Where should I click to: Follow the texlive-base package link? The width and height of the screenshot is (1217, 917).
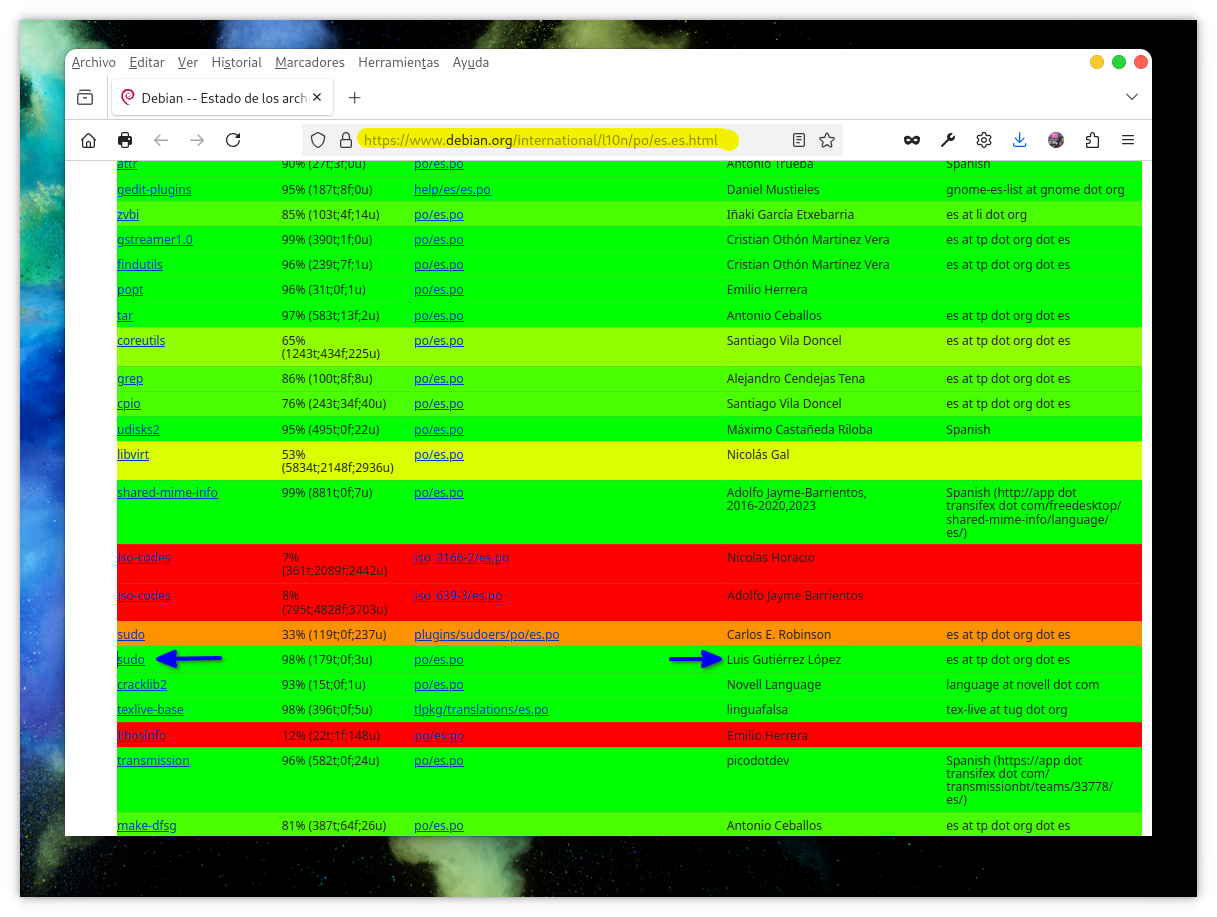(150, 709)
